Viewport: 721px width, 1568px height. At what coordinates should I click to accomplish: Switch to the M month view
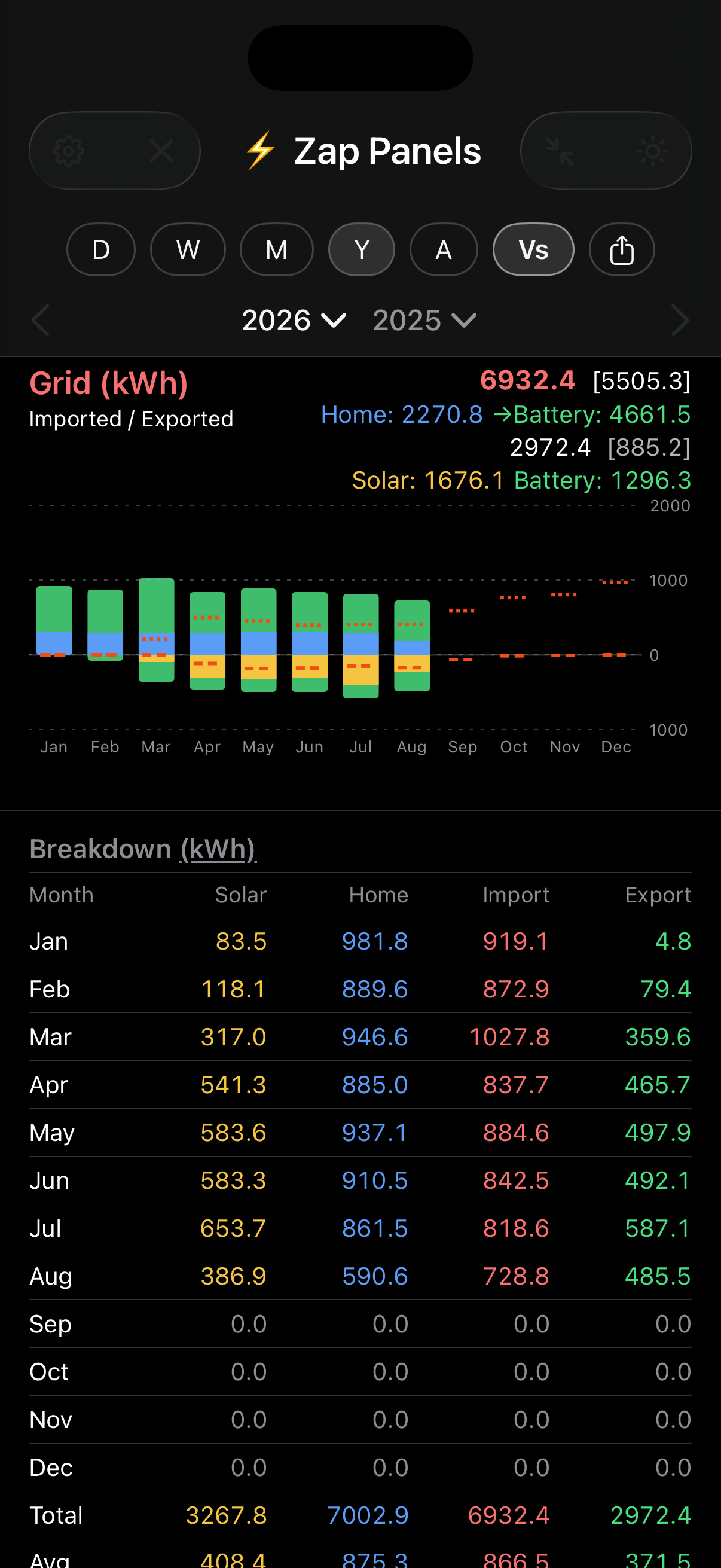[x=277, y=249]
